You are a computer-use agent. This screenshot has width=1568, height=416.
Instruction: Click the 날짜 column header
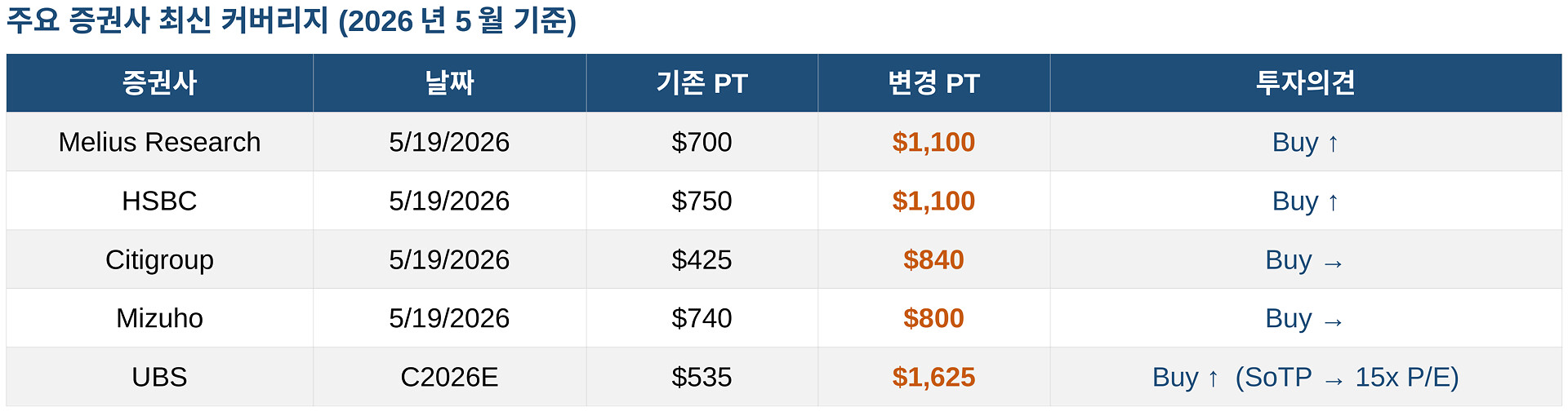tap(449, 83)
